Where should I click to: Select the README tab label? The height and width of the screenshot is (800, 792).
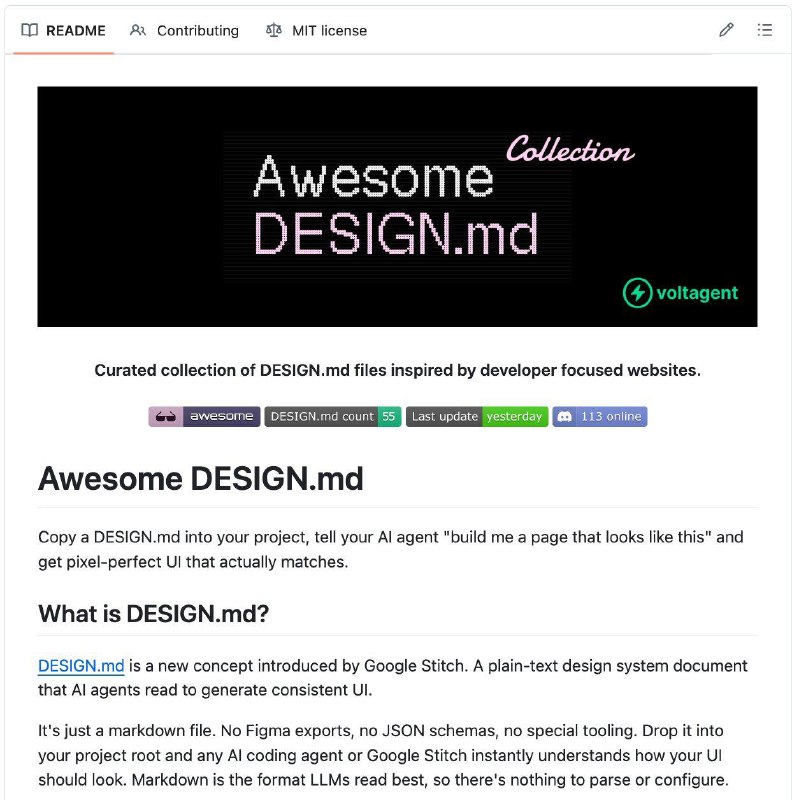click(x=75, y=30)
